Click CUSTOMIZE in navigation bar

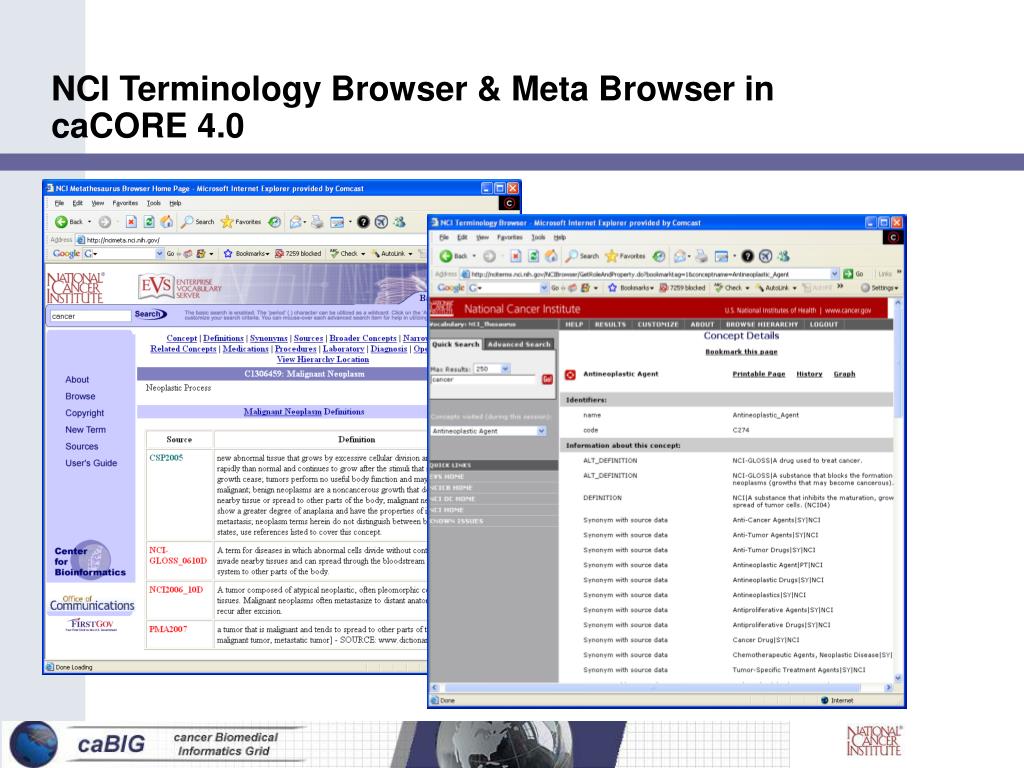coord(658,324)
